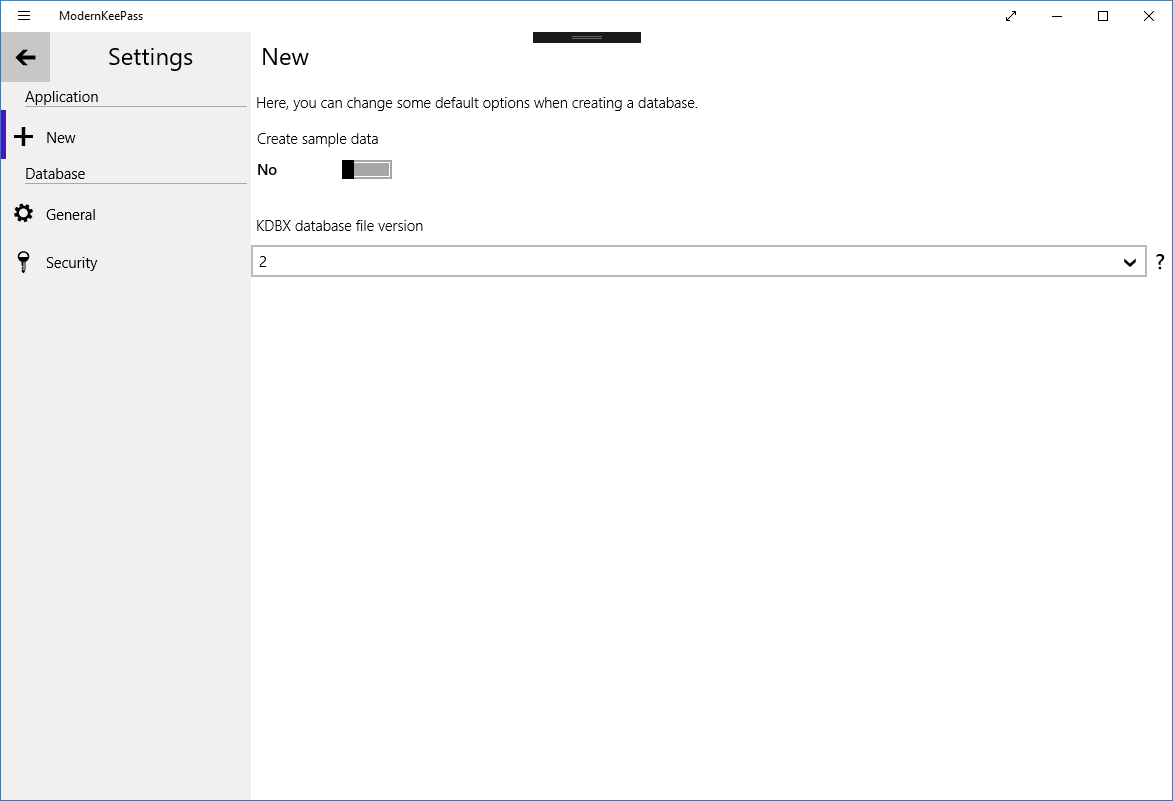Image resolution: width=1173 pixels, height=801 pixels.
Task: Click the No label beside the switch
Action: 267,170
